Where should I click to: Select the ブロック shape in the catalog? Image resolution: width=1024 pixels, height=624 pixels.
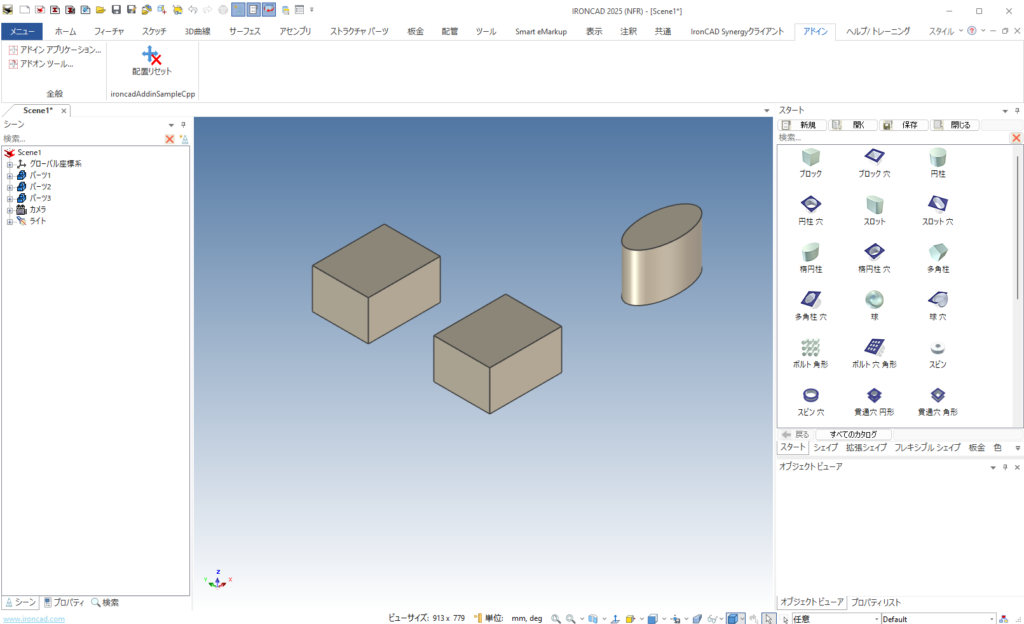click(810, 157)
